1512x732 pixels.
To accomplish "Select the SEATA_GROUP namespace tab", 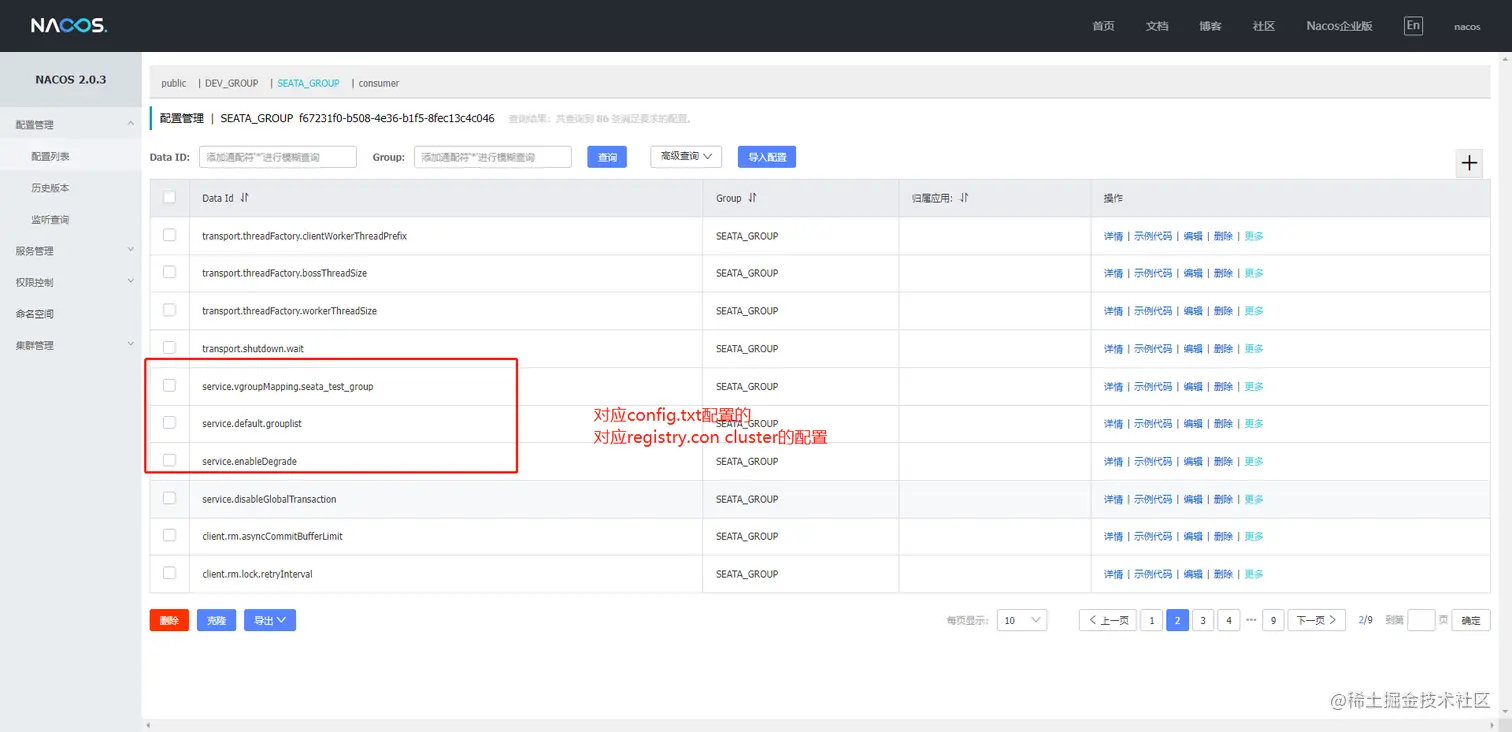I will coord(308,84).
